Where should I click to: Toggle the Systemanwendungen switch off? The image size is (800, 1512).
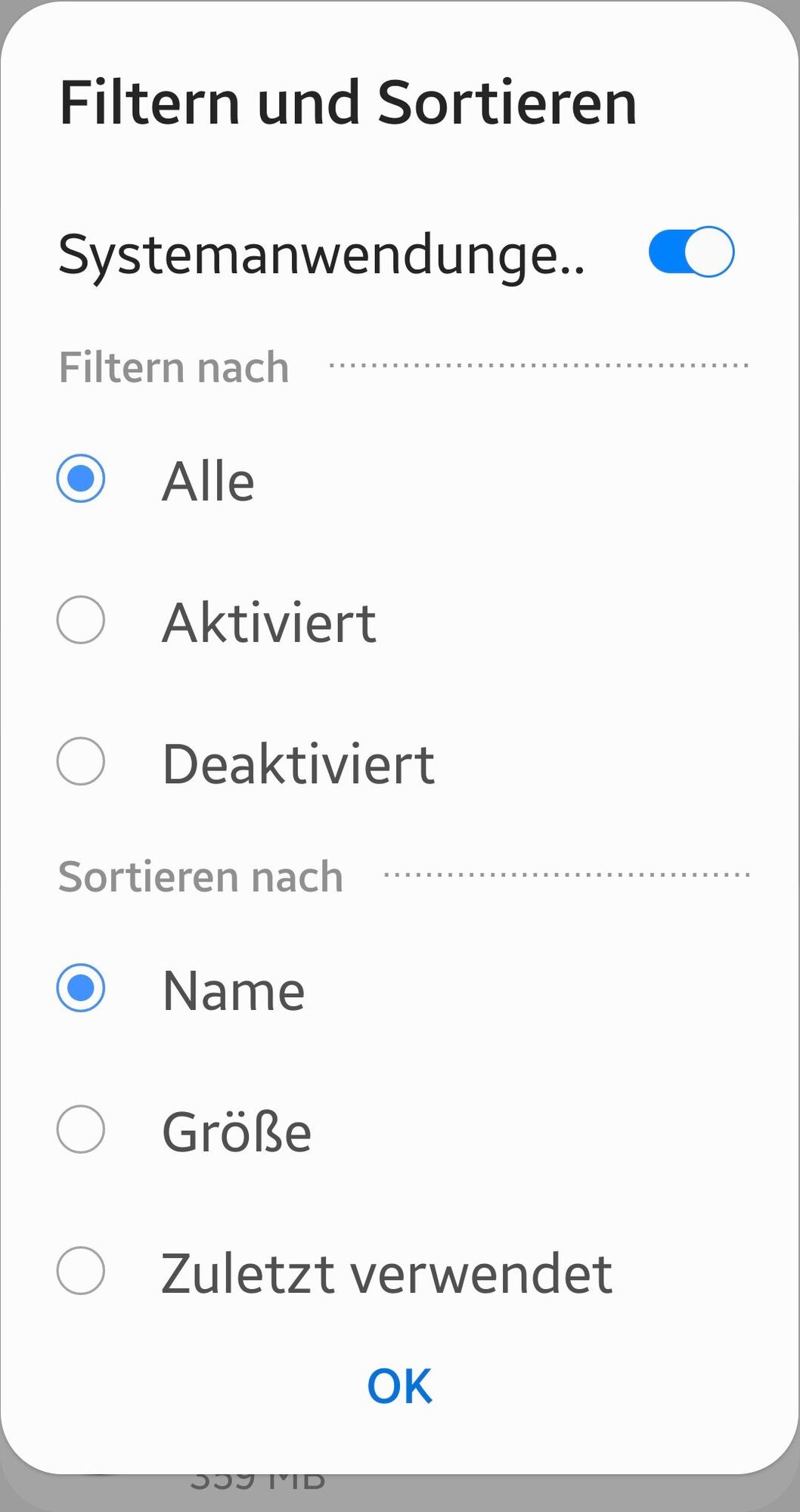coord(691,252)
